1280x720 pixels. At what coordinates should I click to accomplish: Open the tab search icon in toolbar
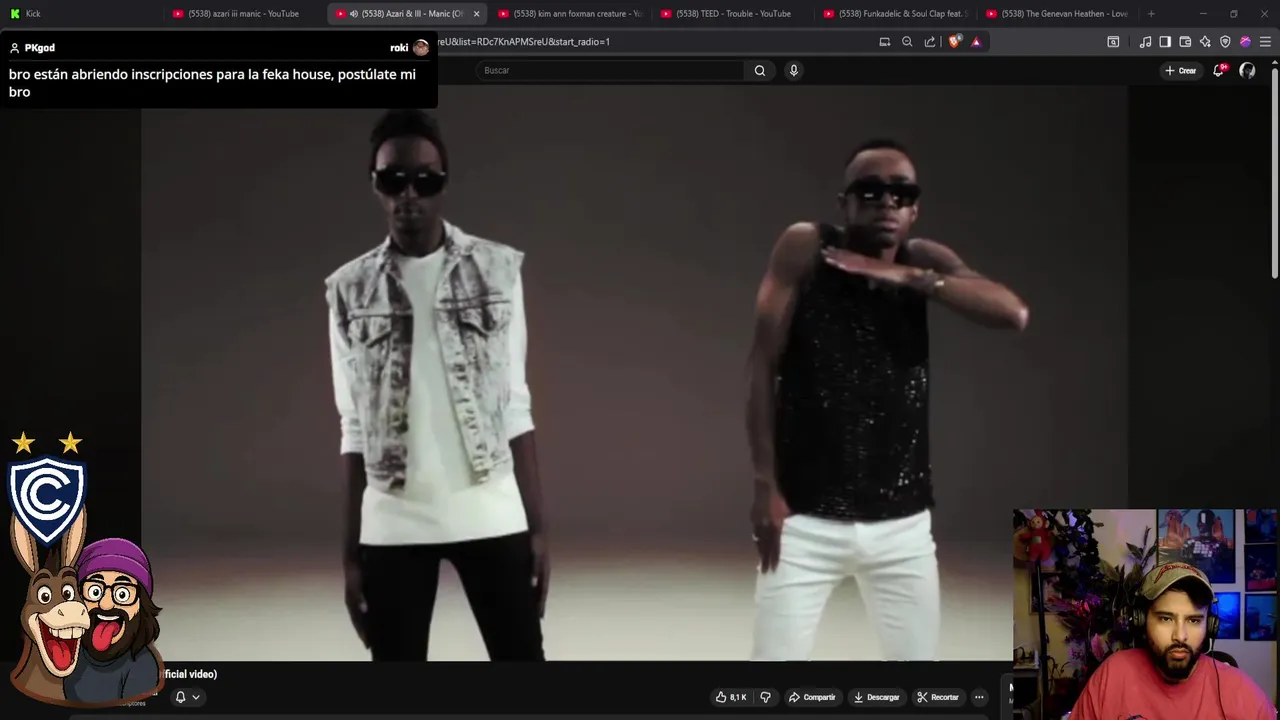point(1113,42)
